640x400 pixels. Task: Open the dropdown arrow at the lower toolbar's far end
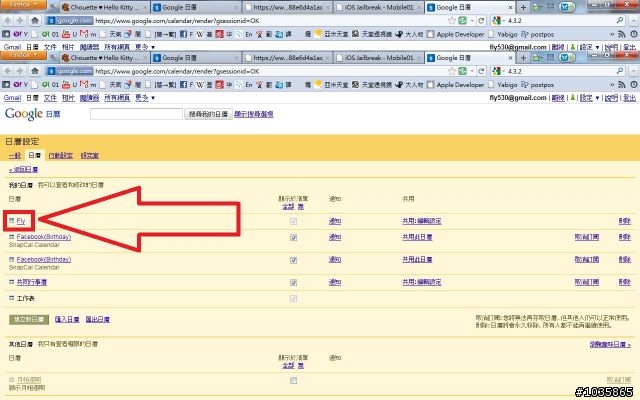(633, 71)
